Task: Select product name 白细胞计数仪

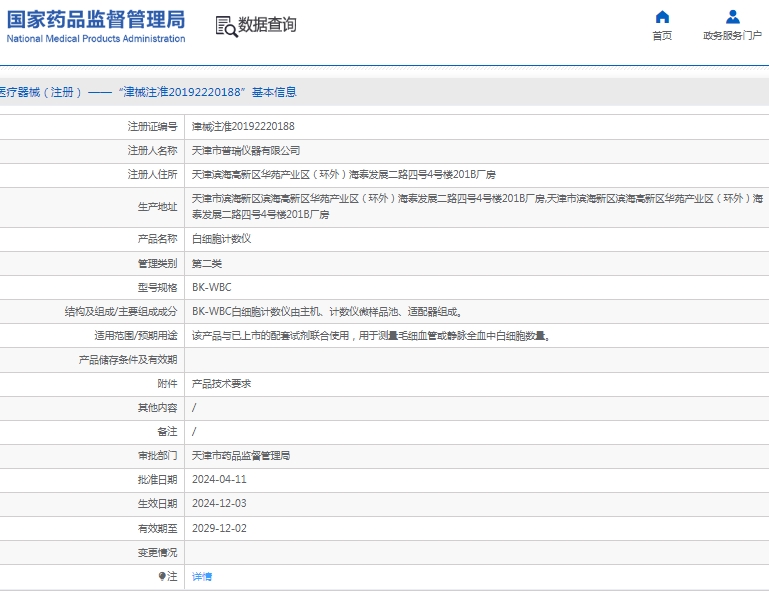Action: click(221, 239)
